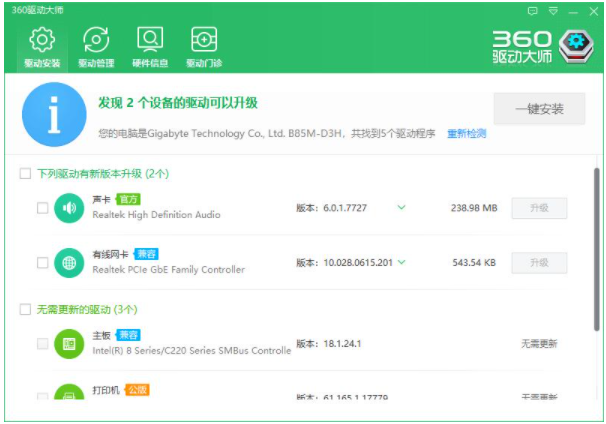The image size is (606, 424).
Task: Click the vertical scrollbar thumb
Action: point(597,249)
